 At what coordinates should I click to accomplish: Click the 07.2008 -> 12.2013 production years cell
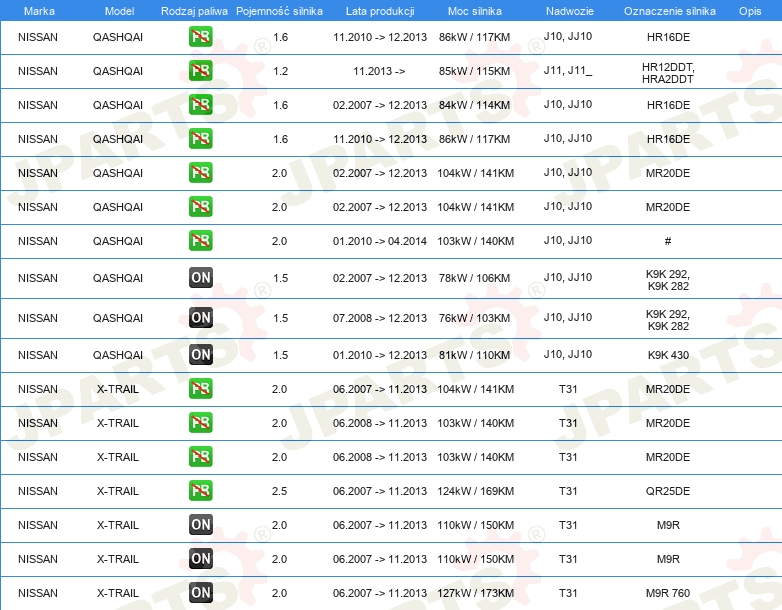[x=380, y=318]
